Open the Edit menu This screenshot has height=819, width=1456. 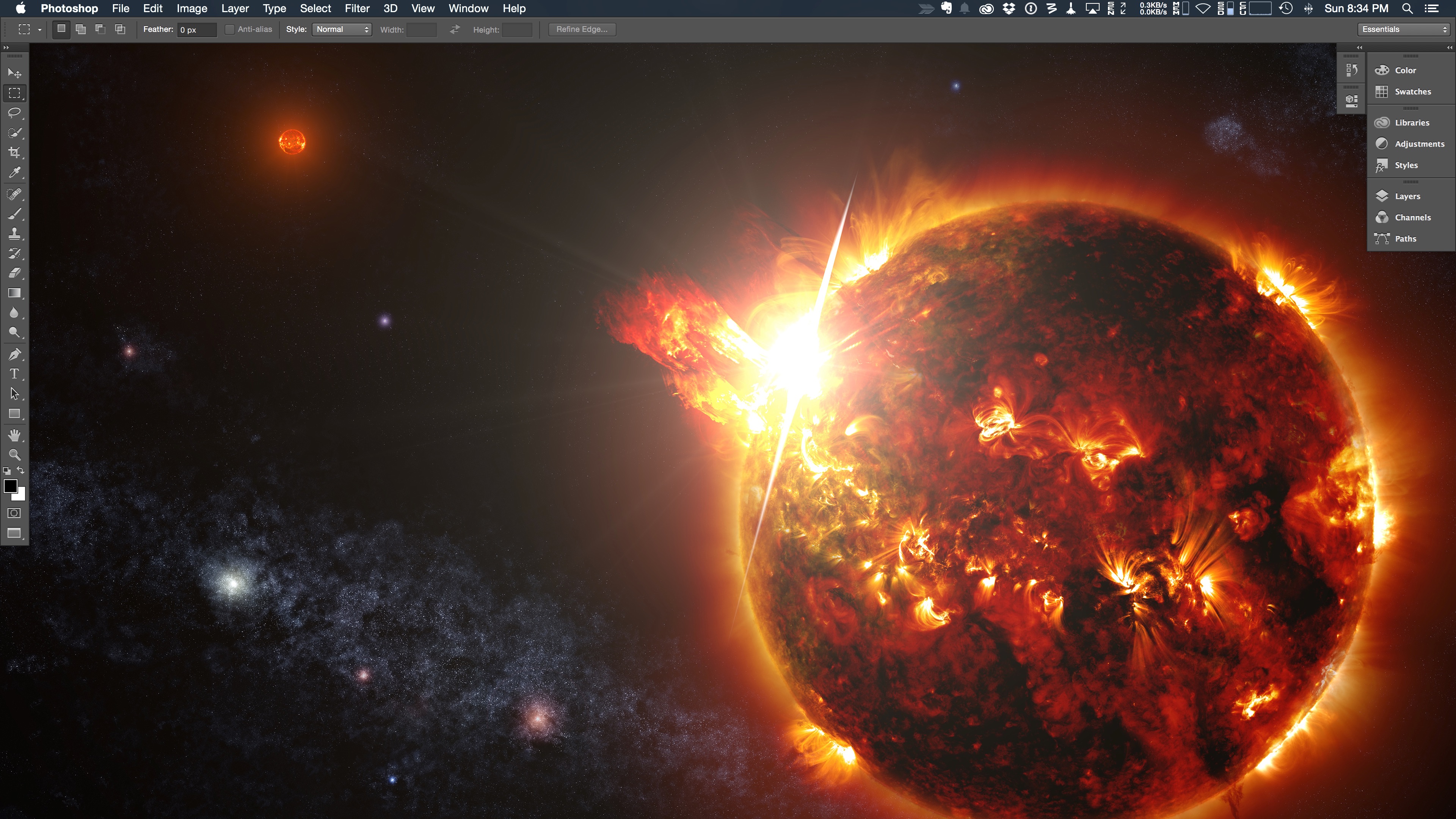pos(152,8)
